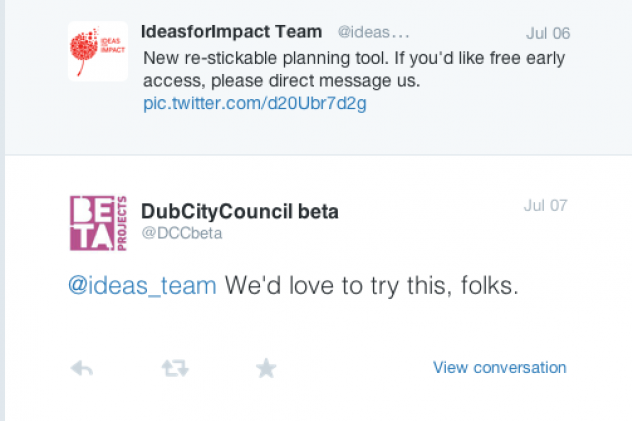Open the IdeasforImpact dandelion avatar
This screenshot has width=632, height=421.
(x=98, y=52)
